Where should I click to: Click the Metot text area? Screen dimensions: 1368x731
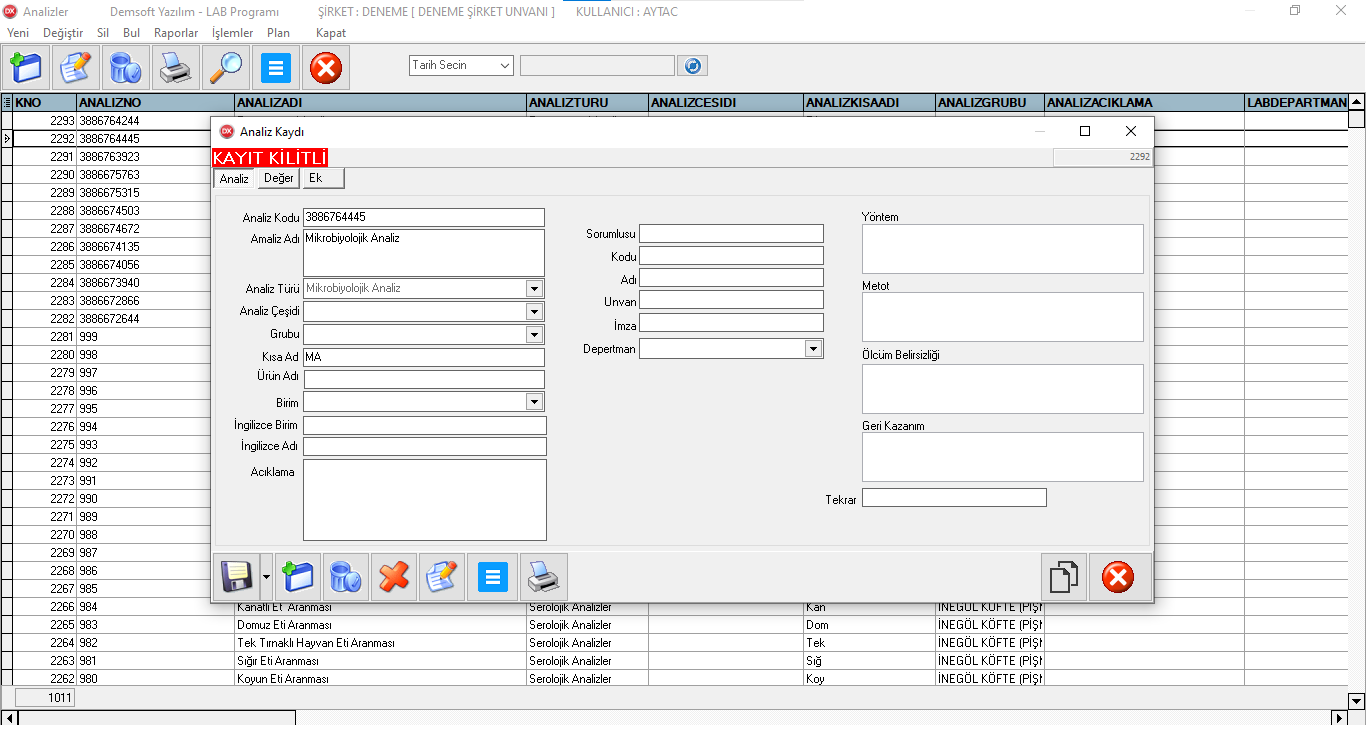pyautogui.click(x=1003, y=317)
